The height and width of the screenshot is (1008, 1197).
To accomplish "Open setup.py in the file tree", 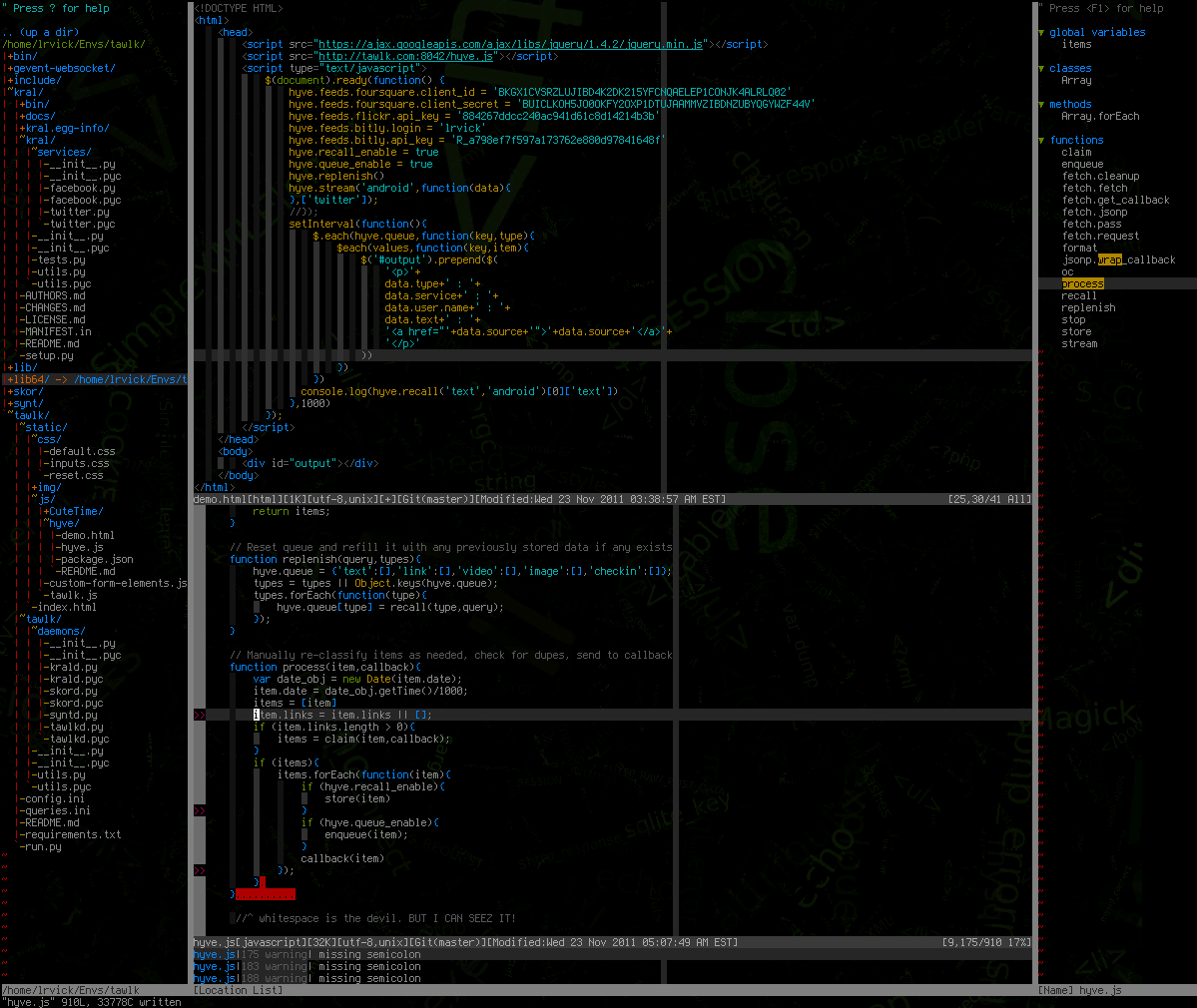I will coord(49,355).
